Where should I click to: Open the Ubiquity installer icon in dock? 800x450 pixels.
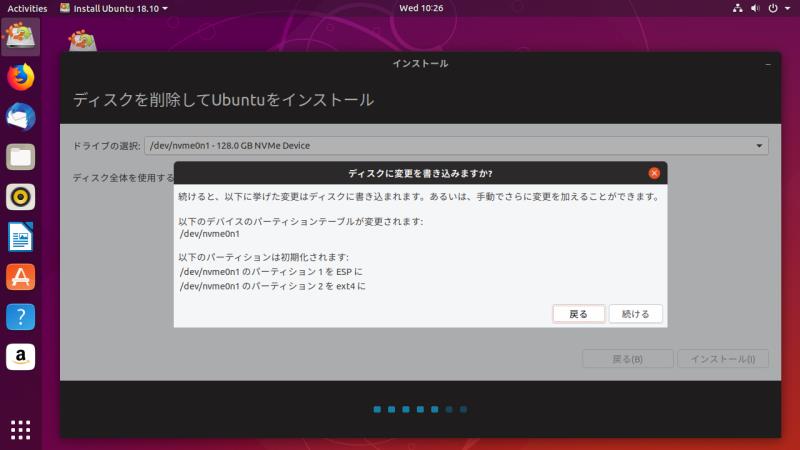[20, 37]
